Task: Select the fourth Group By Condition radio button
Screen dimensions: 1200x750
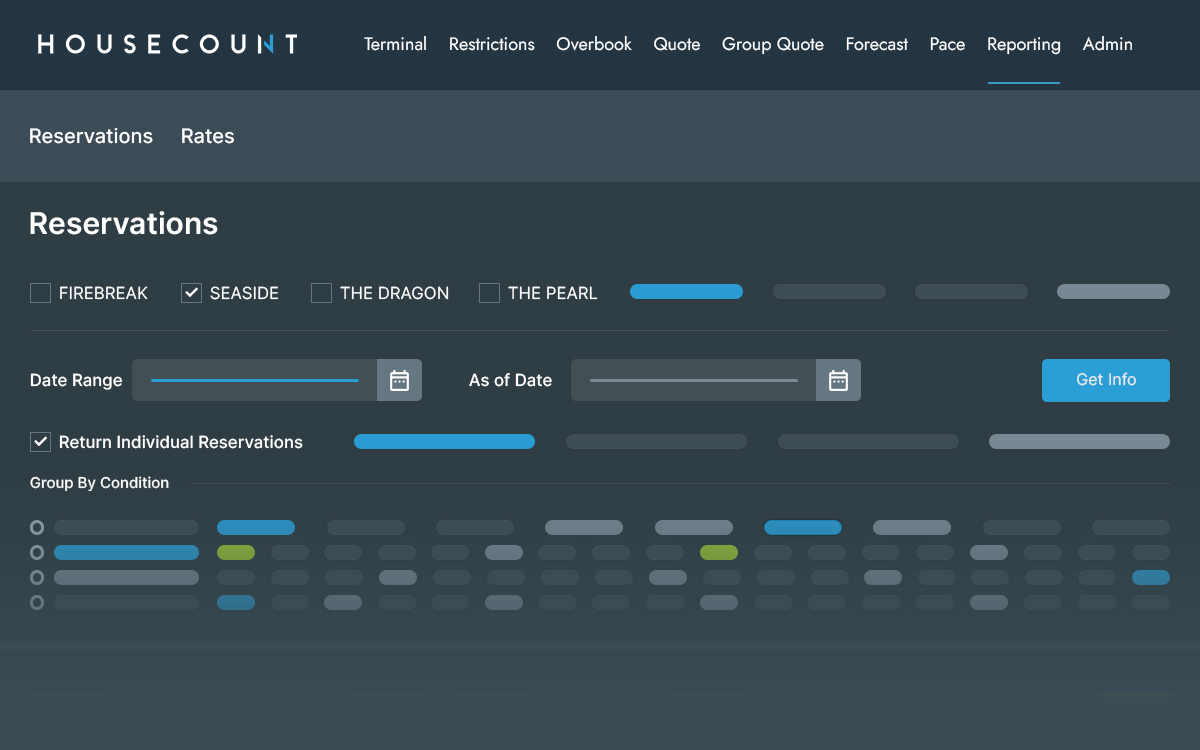Action: point(37,602)
